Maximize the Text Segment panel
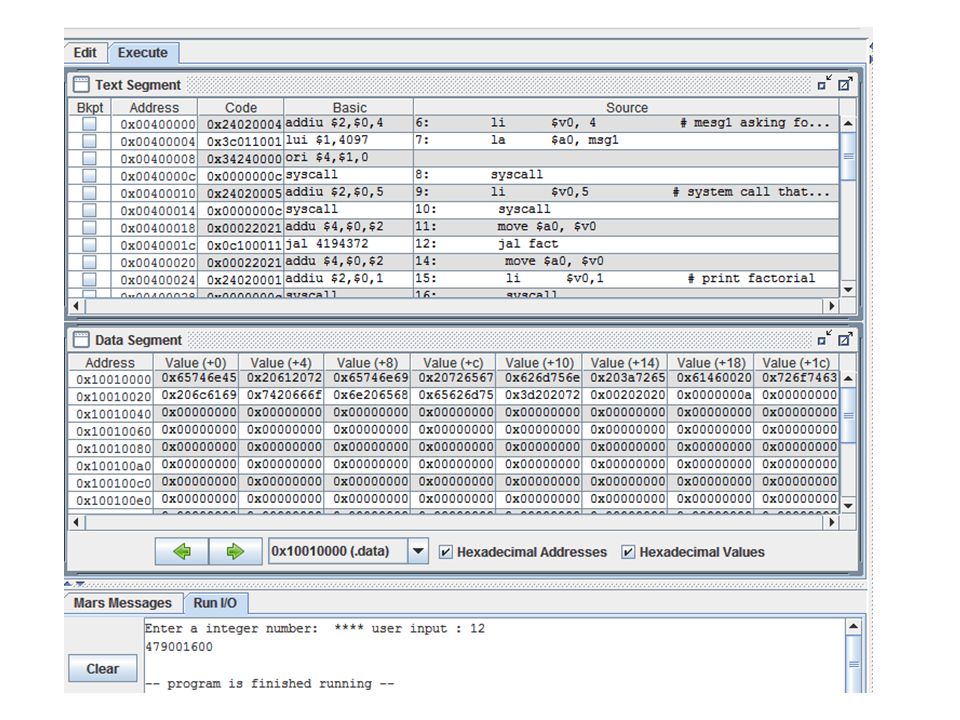The width and height of the screenshot is (960, 720). [845, 84]
